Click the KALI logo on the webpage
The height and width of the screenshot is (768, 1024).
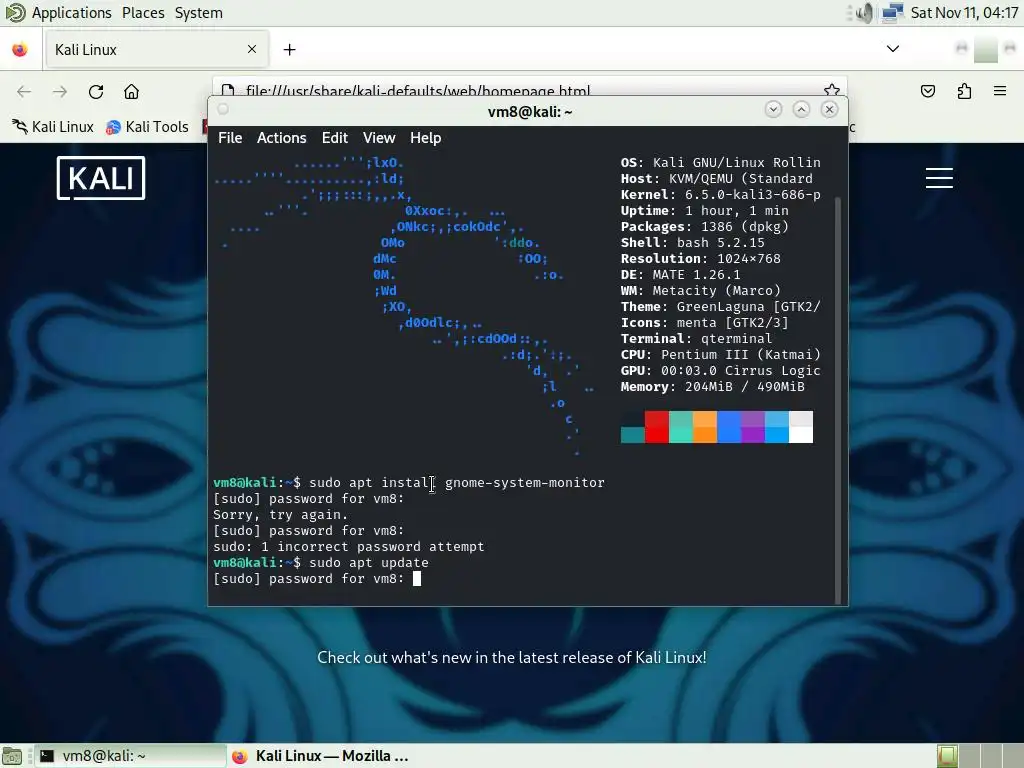pos(101,178)
